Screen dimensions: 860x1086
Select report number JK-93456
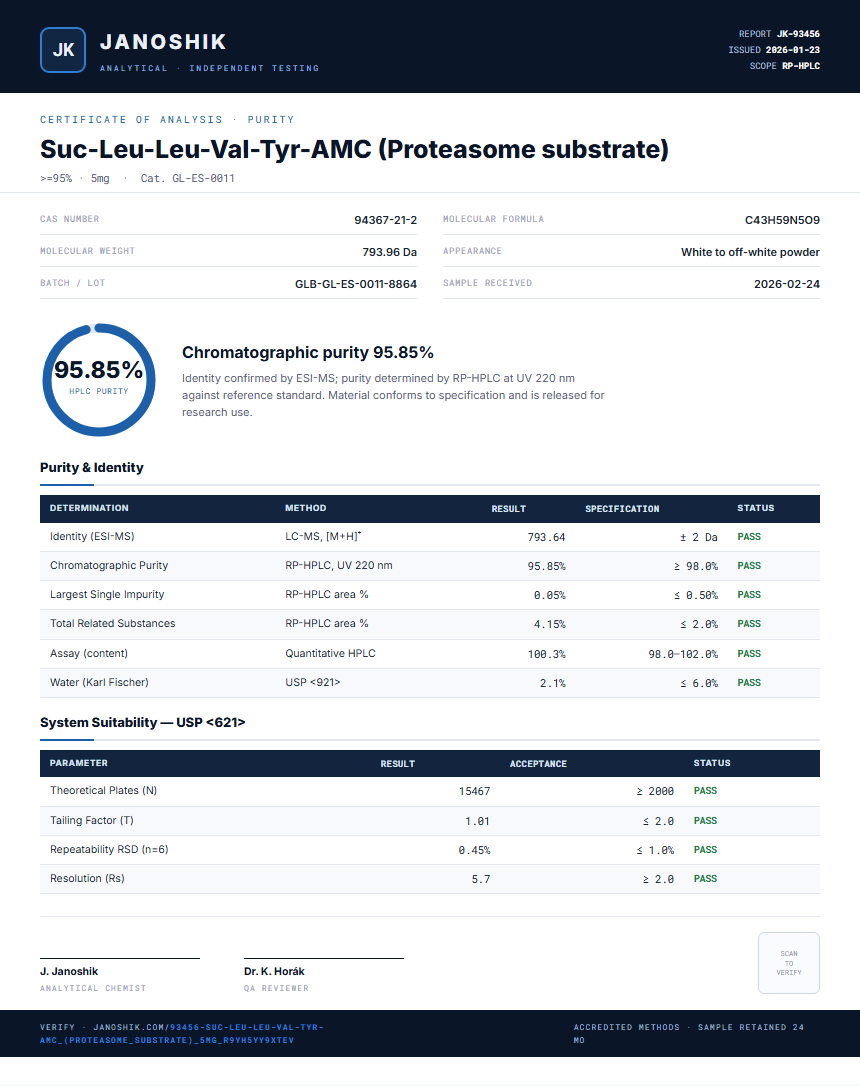[x=798, y=34]
